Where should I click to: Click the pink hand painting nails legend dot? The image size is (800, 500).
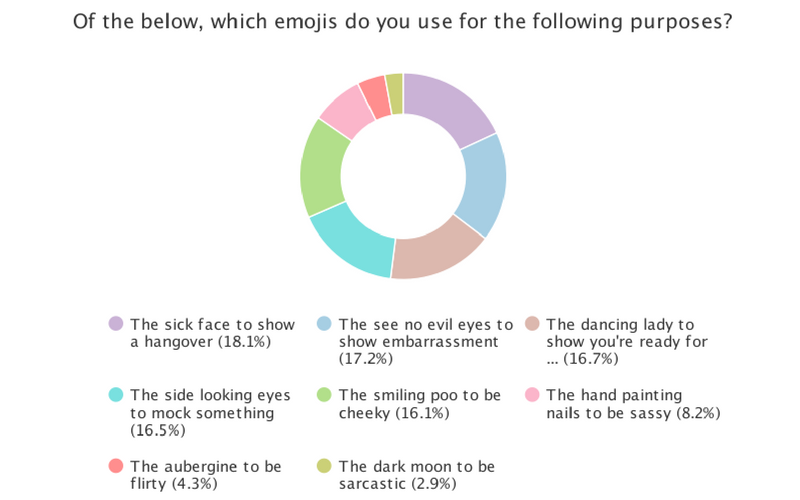coord(532,395)
